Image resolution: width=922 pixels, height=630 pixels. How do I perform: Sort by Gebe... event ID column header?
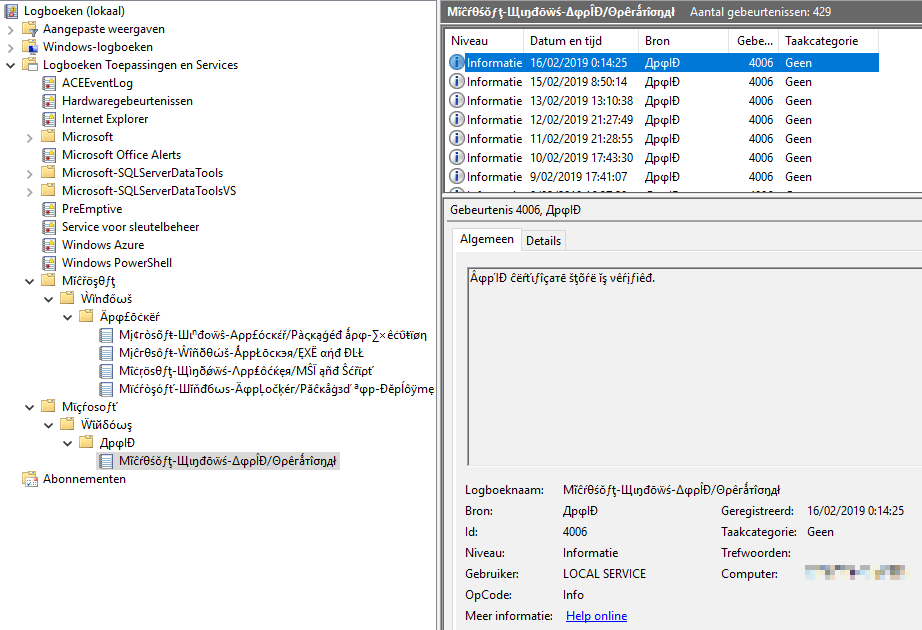coord(753,41)
